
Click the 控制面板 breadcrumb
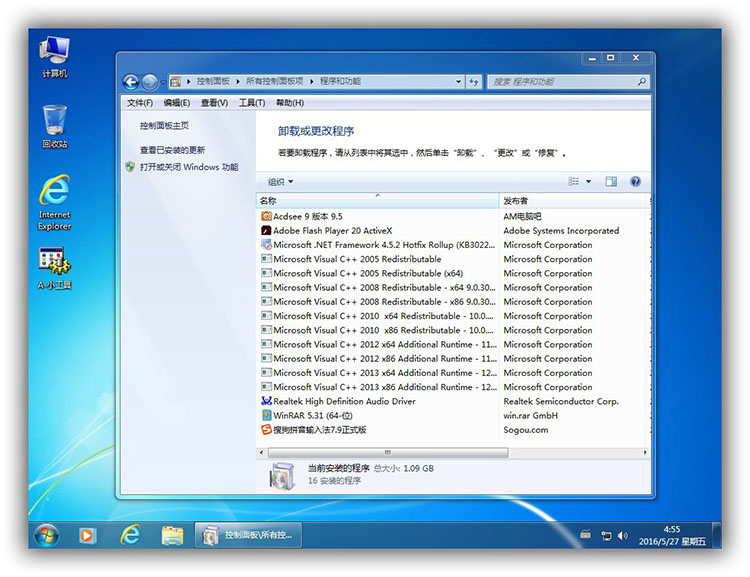(x=213, y=81)
